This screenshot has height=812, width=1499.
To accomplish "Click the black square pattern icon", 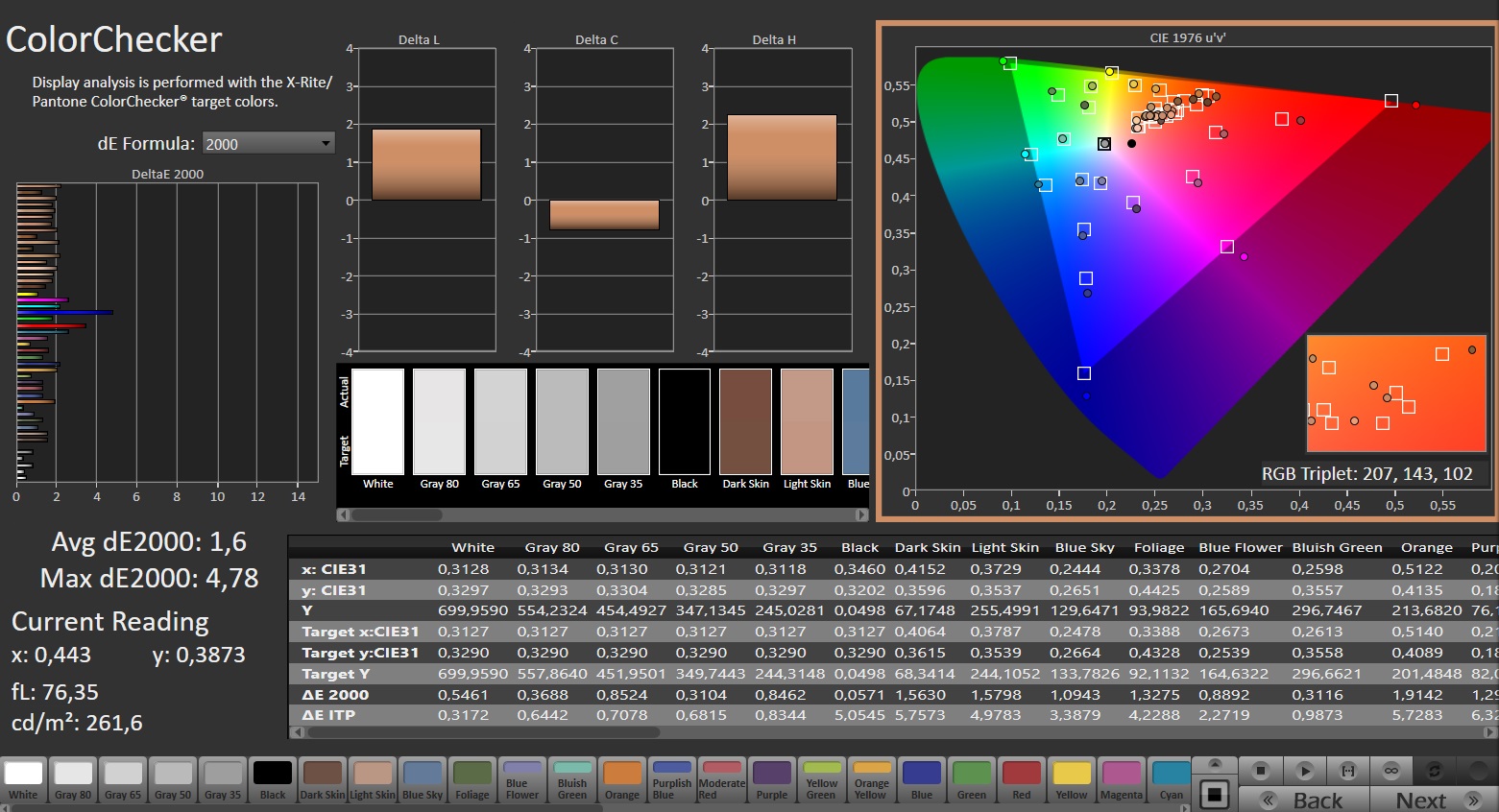I will point(1215,794).
